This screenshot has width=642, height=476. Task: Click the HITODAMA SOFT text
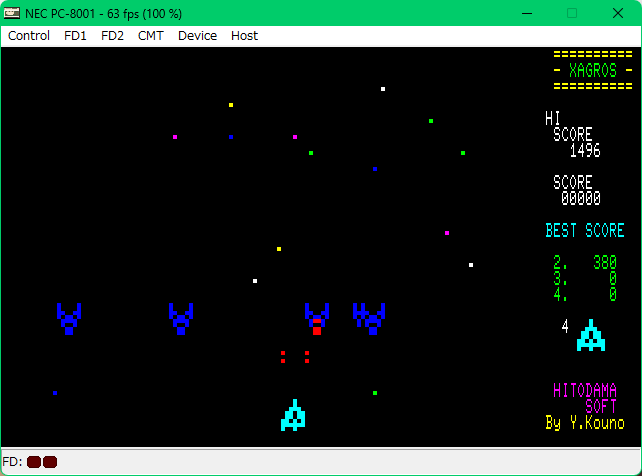pyautogui.click(x=585, y=398)
